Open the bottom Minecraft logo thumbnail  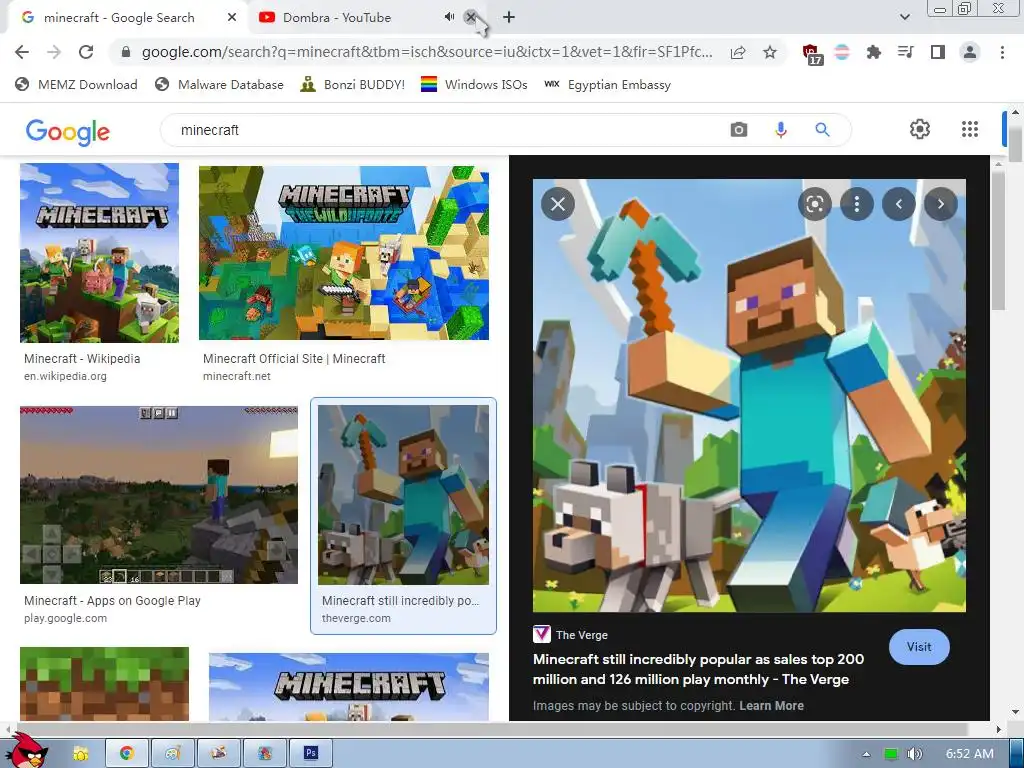[x=349, y=686]
